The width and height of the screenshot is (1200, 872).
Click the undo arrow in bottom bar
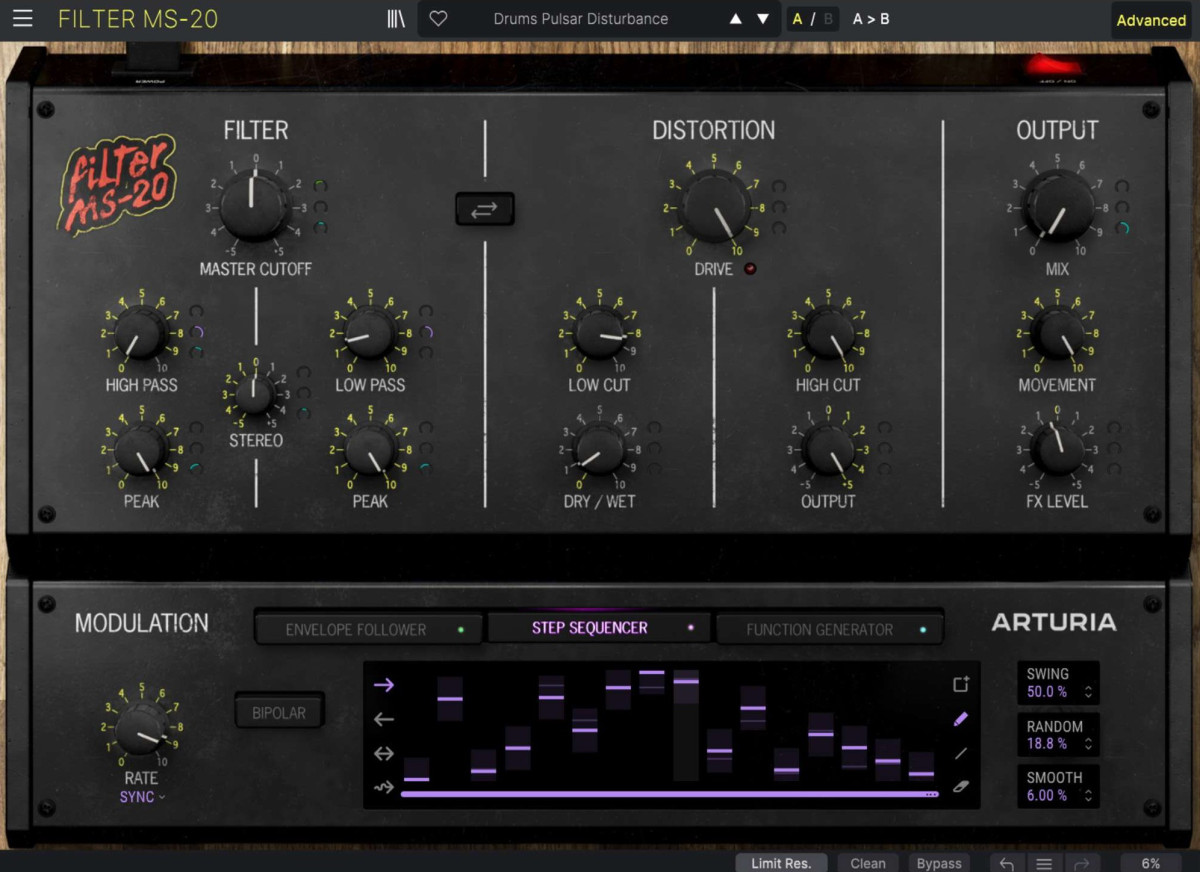coord(1007,863)
